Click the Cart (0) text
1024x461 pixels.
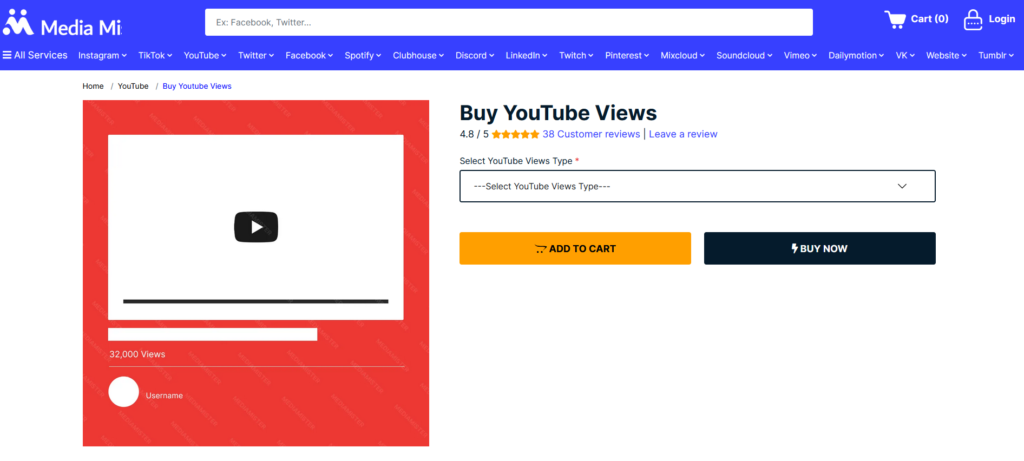pos(929,19)
